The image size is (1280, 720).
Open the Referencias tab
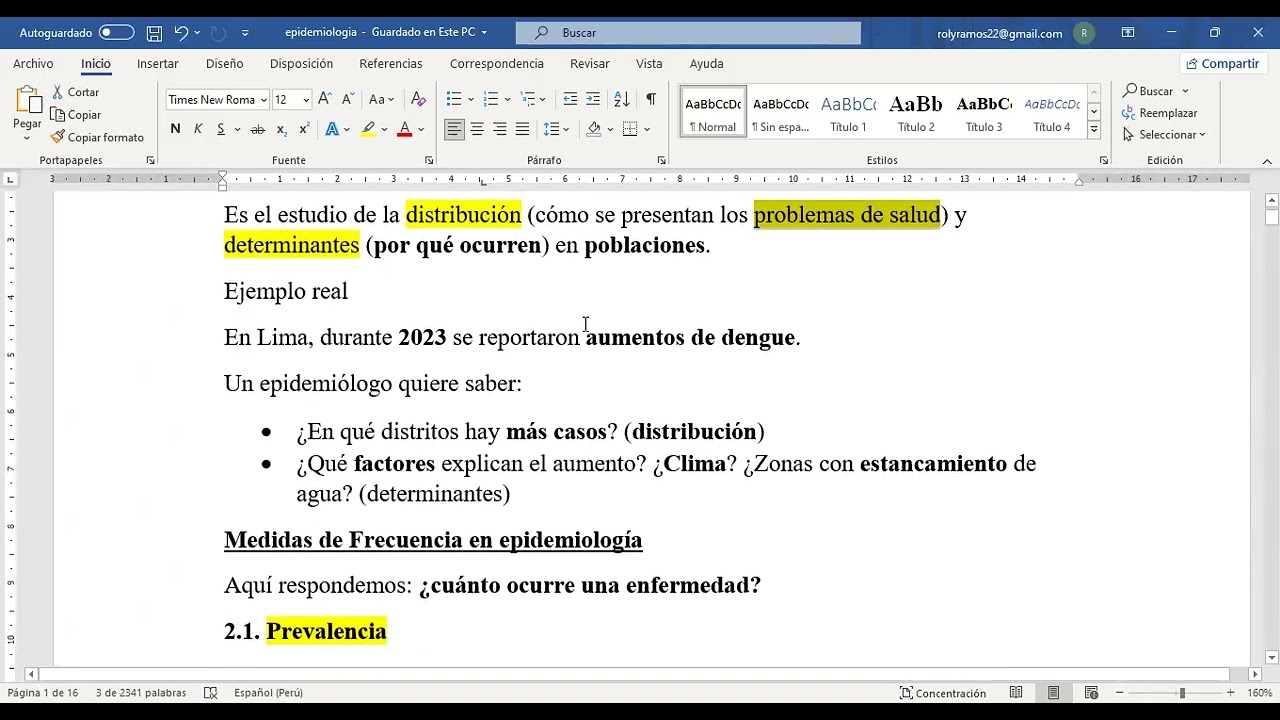coord(391,63)
